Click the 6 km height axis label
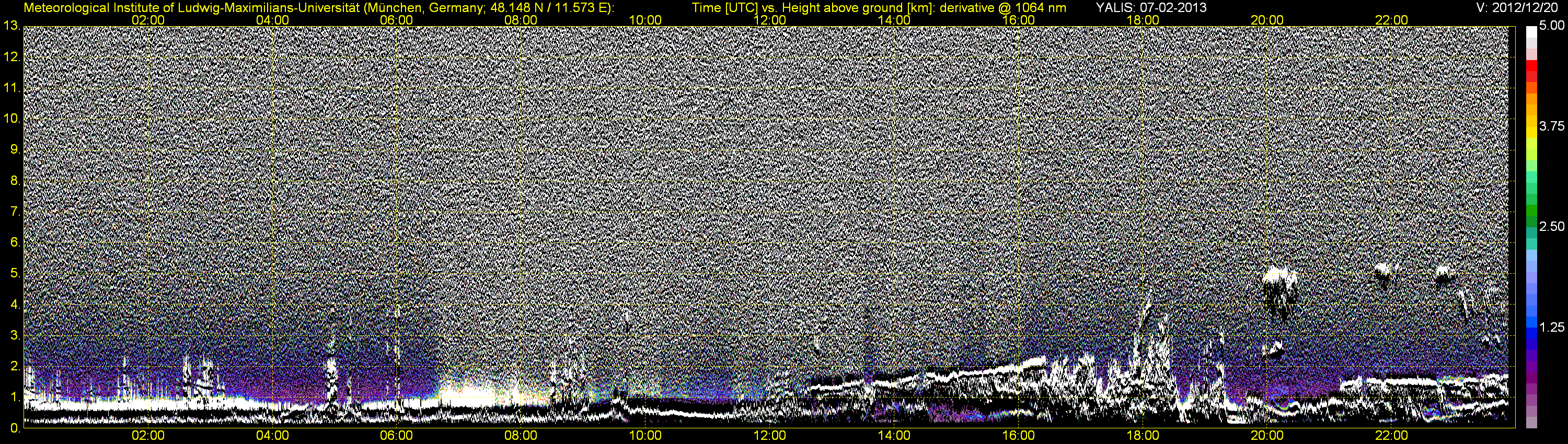Viewport: 1568px width, 444px height. coord(15,242)
